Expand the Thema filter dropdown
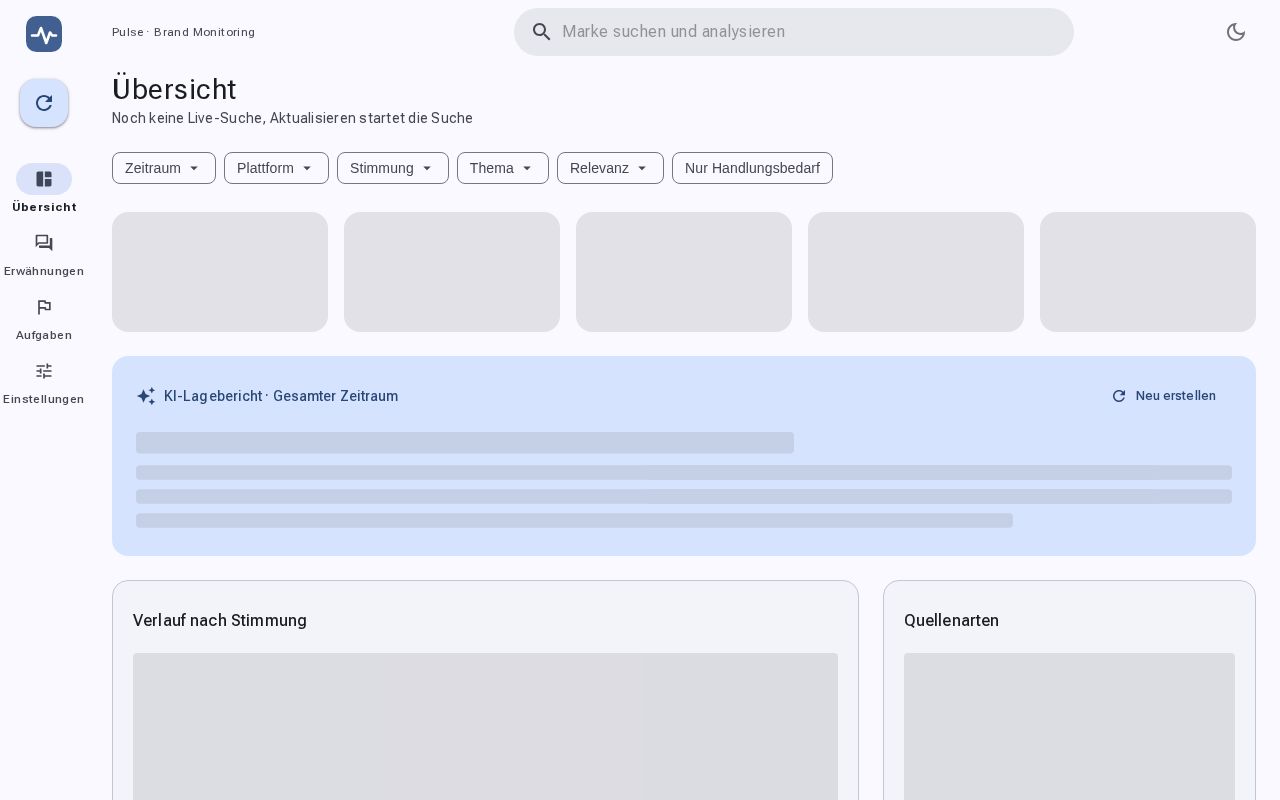This screenshot has height=800, width=1280. pyautogui.click(x=503, y=168)
